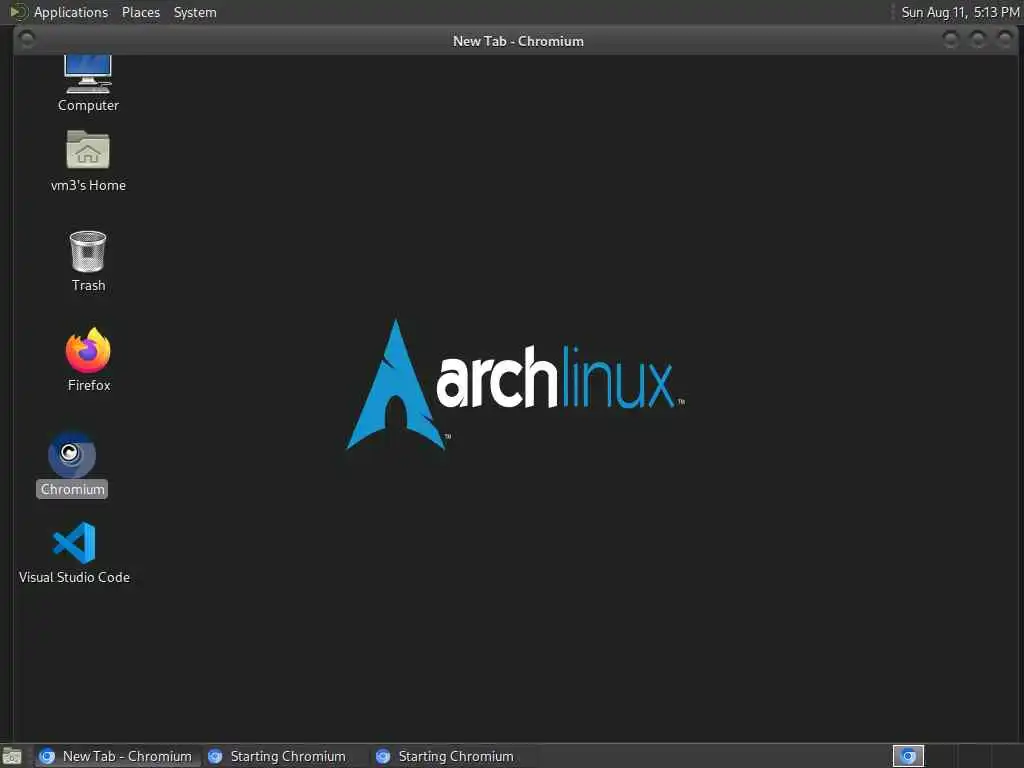Switch to the New Tab - Chromium taskbar entry
This screenshot has width=1024, height=768.
(x=117, y=756)
